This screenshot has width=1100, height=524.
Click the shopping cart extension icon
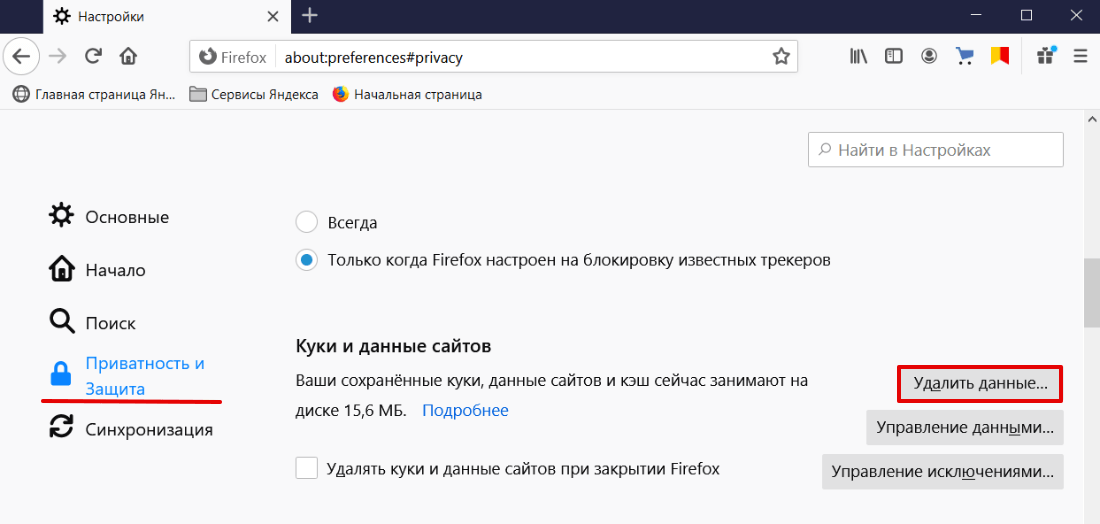(965, 57)
